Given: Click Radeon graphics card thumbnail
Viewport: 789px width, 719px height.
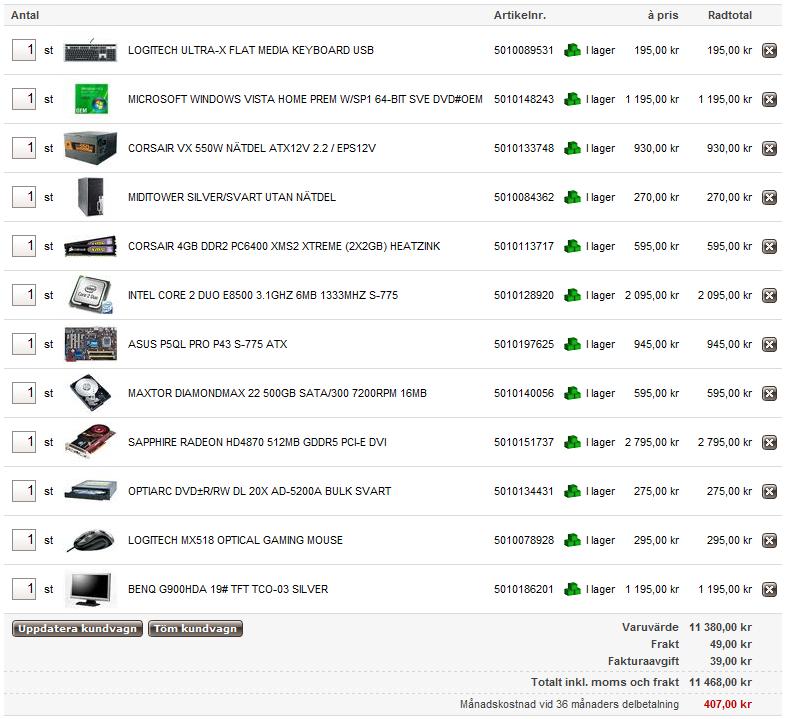Looking at the screenshot, I should coord(91,441).
